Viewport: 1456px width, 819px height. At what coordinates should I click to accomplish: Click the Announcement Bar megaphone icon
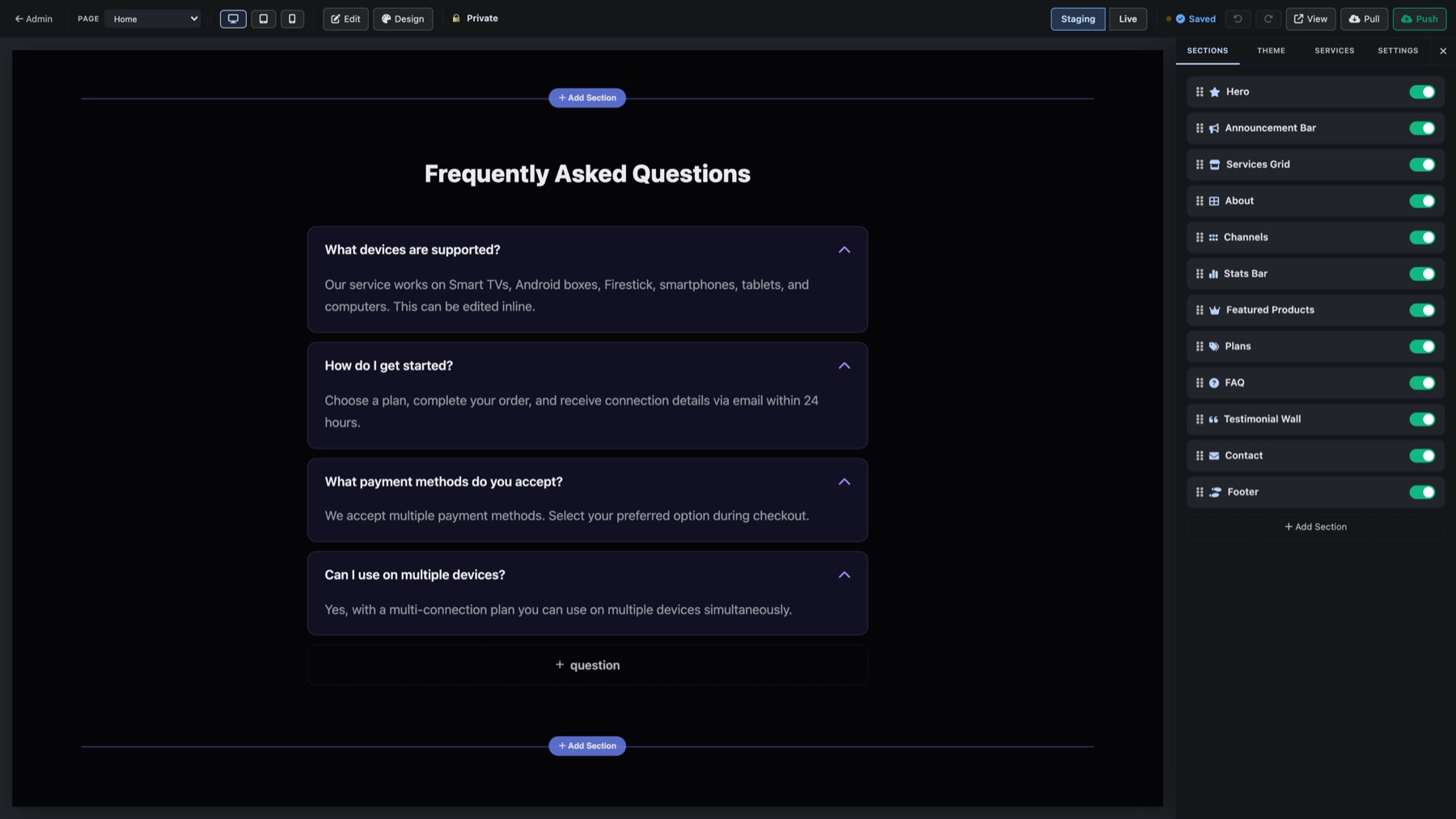(x=1213, y=129)
